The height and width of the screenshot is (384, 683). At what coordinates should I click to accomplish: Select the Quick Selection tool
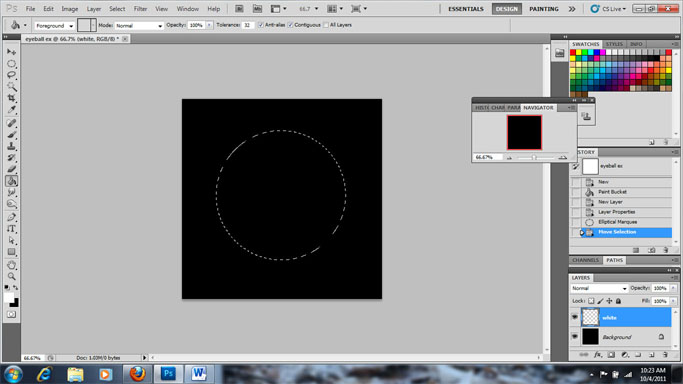pos(11,86)
